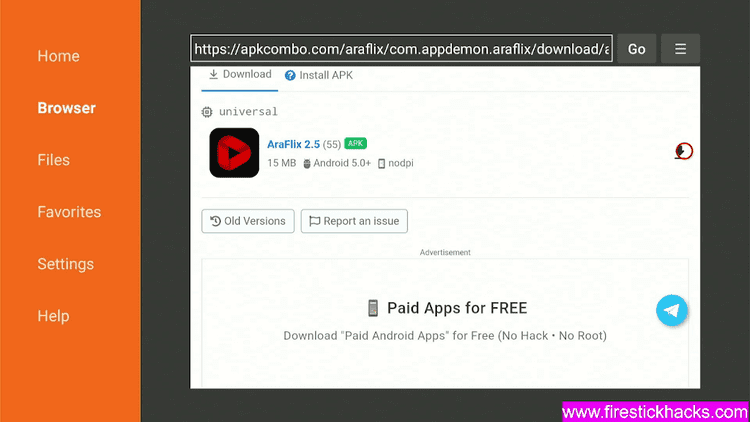Click the URL address field
Viewport: 750px width, 422px height.
point(401,48)
